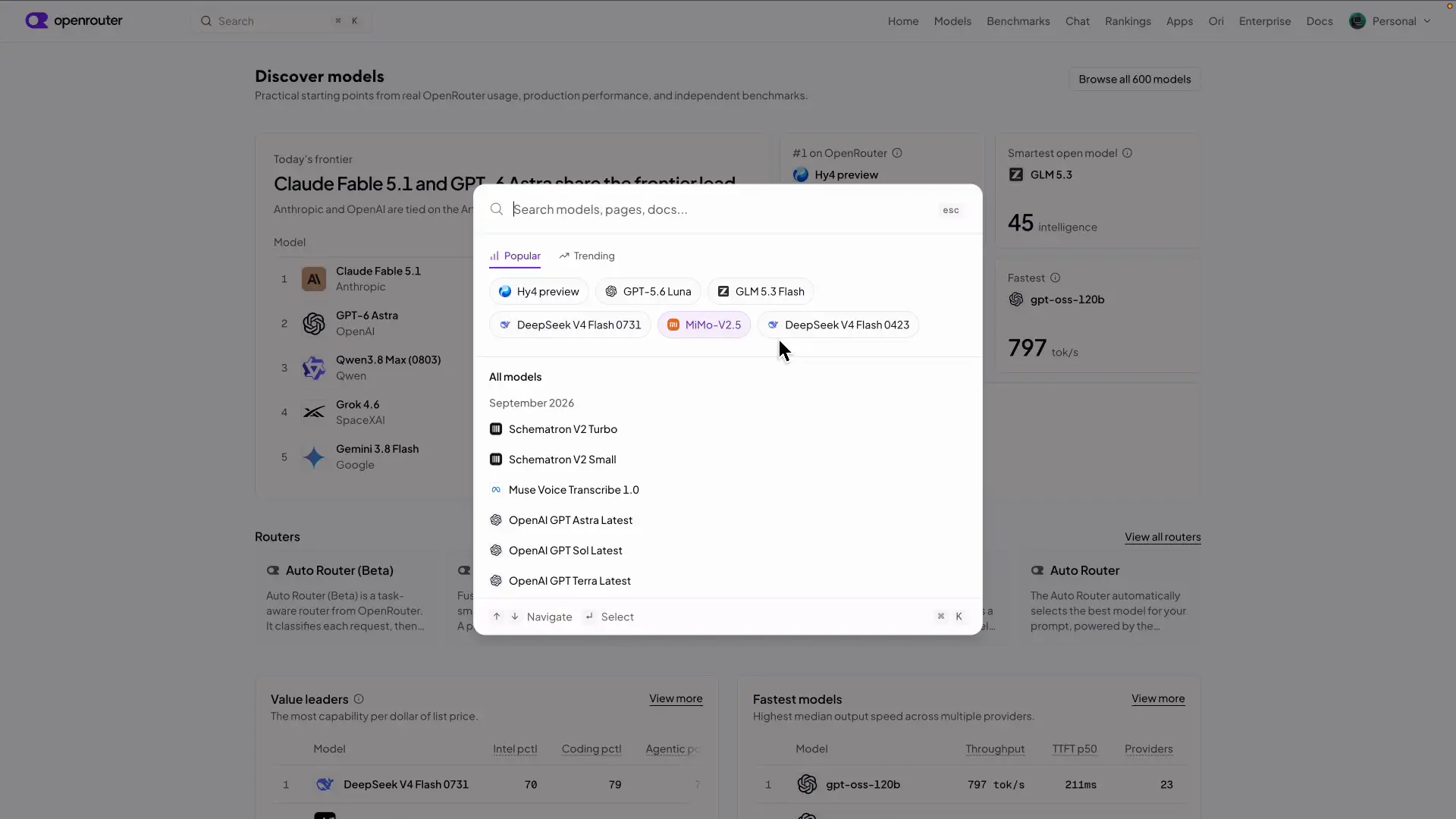Click View more under Fastest models

pyautogui.click(x=1158, y=699)
